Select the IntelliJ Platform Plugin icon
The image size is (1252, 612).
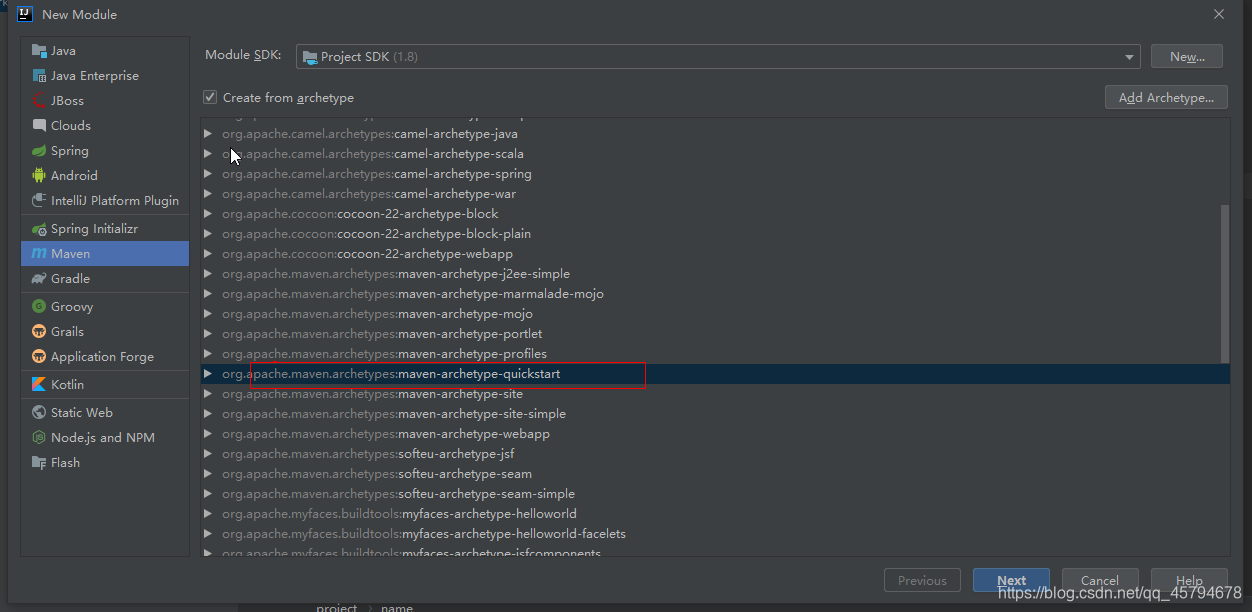(x=39, y=201)
